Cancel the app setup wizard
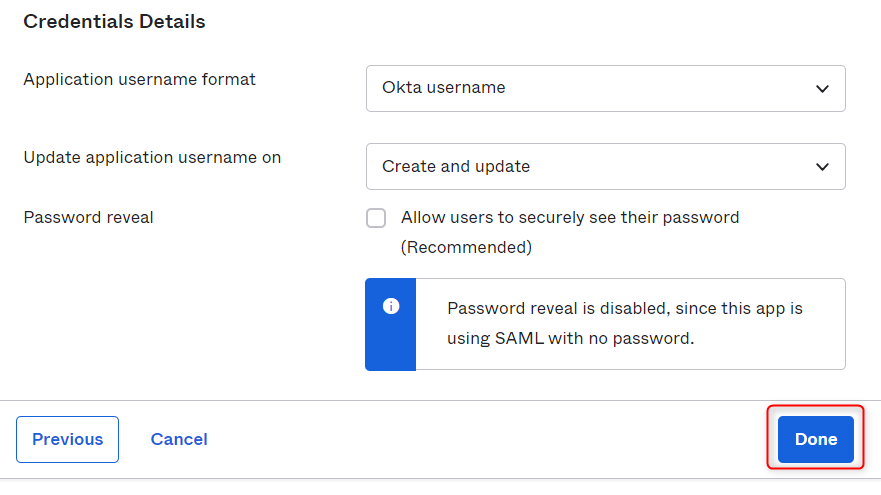 [x=179, y=439]
